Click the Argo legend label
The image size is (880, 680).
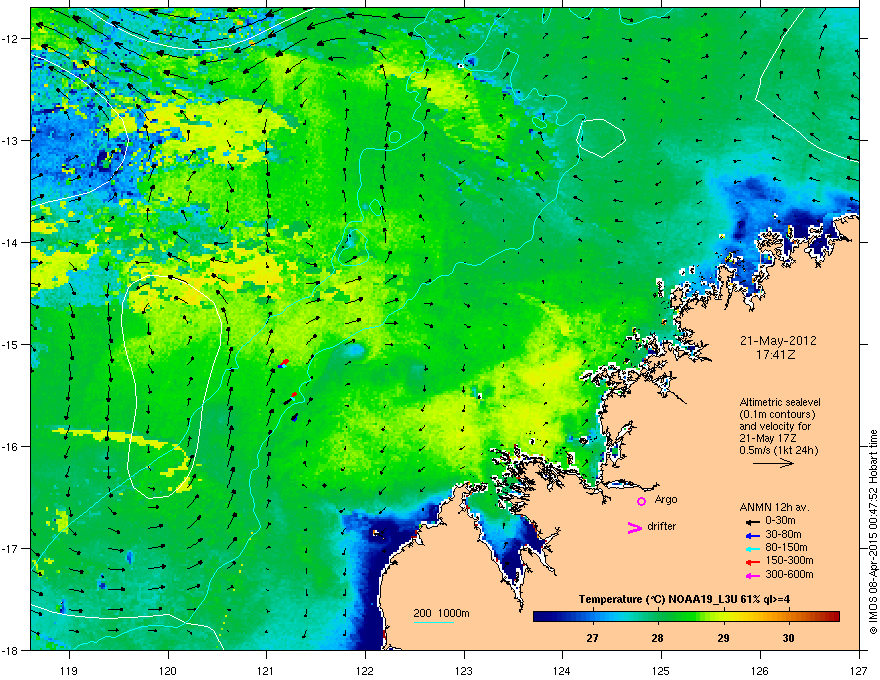point(666,499)
